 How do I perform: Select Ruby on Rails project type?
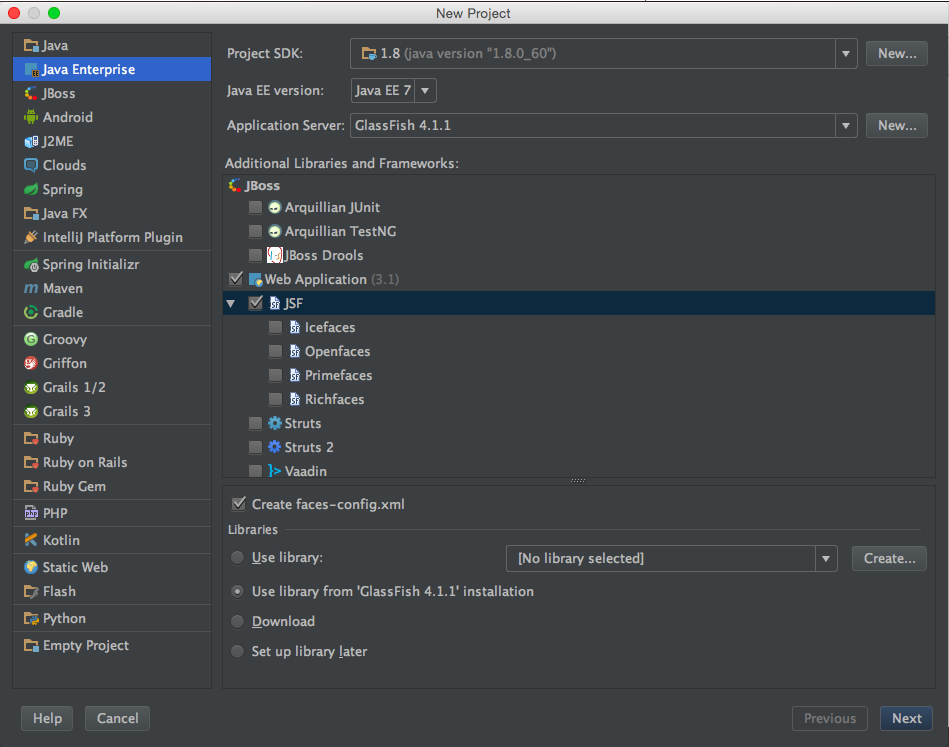click(x=112, y=462)
